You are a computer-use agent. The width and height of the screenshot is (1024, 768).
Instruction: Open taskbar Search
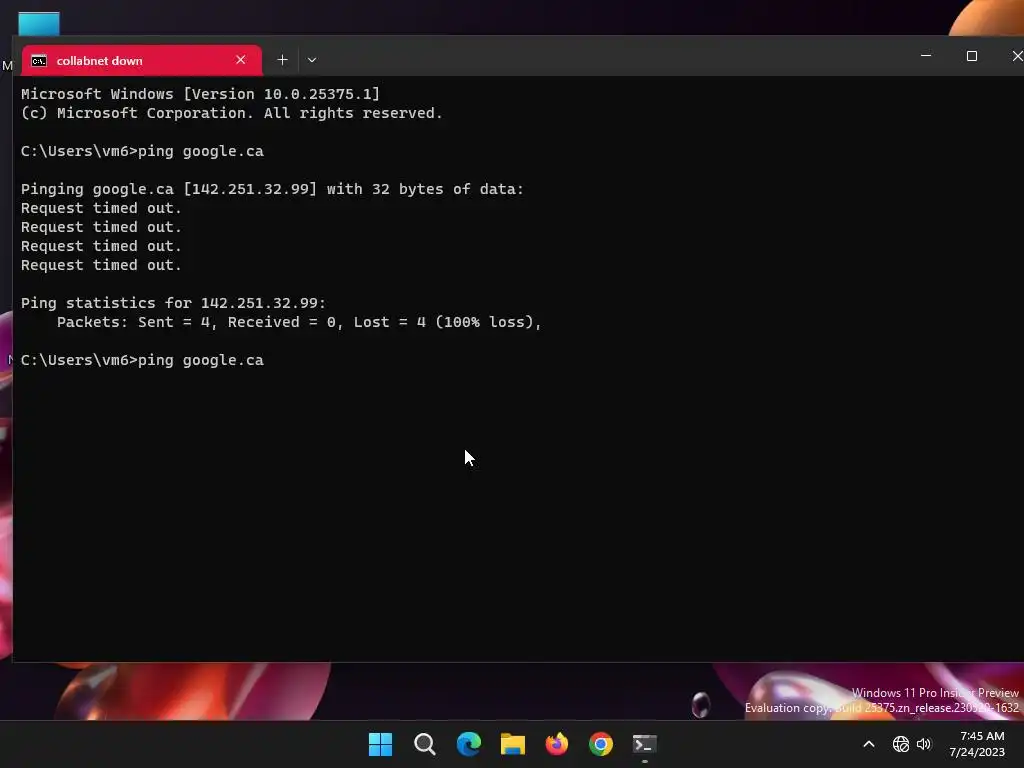(x=424, y=744)
